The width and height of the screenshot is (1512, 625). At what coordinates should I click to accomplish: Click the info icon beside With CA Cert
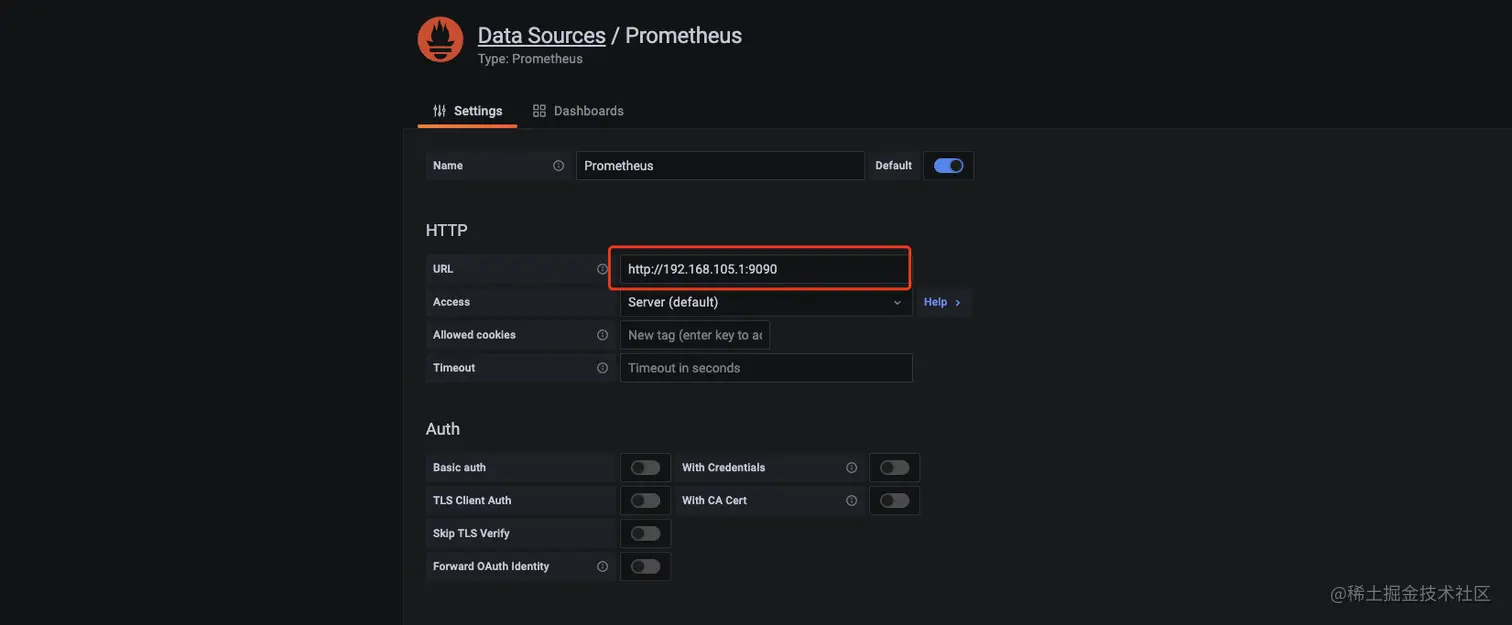click(x=851, y=501)
